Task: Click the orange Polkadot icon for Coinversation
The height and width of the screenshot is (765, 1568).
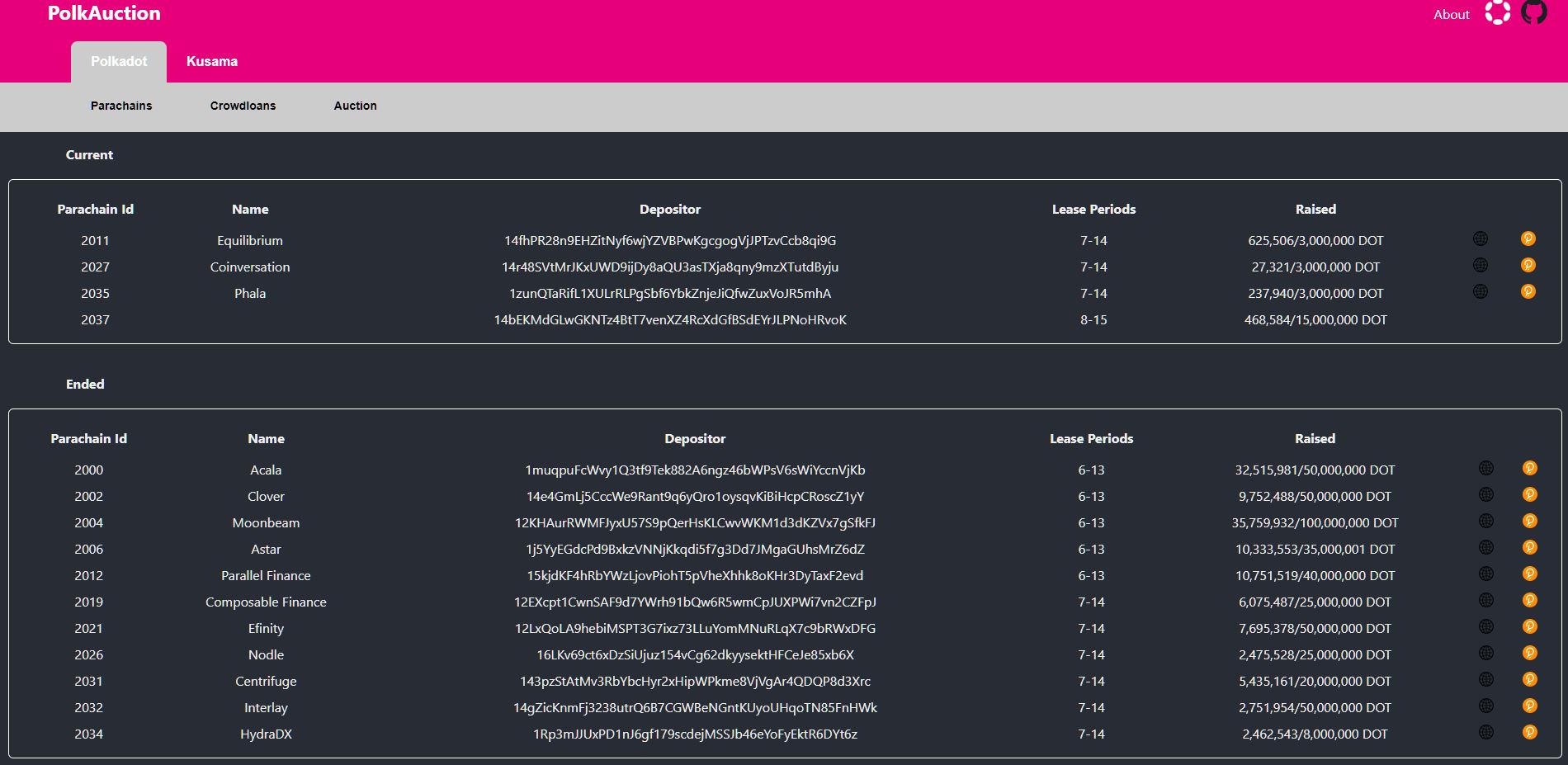Action: coord(1528,265)
